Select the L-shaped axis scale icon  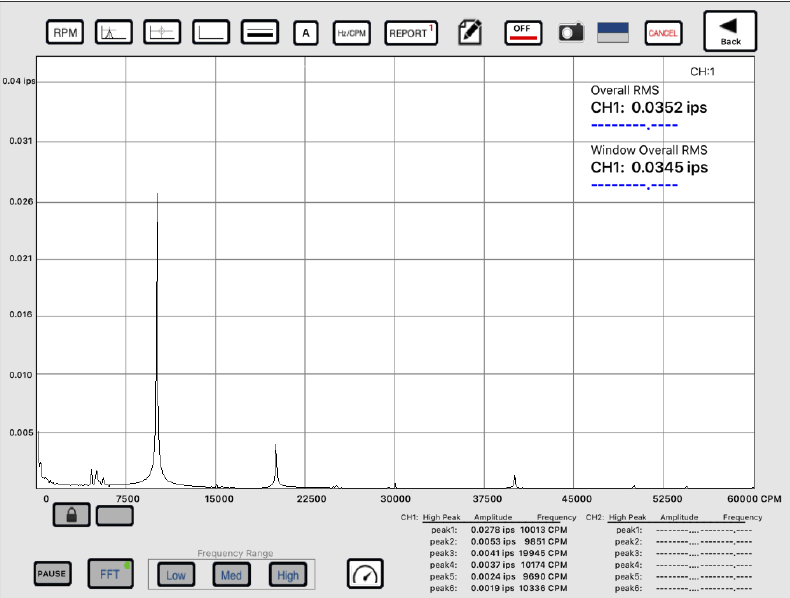coord(211,33)
